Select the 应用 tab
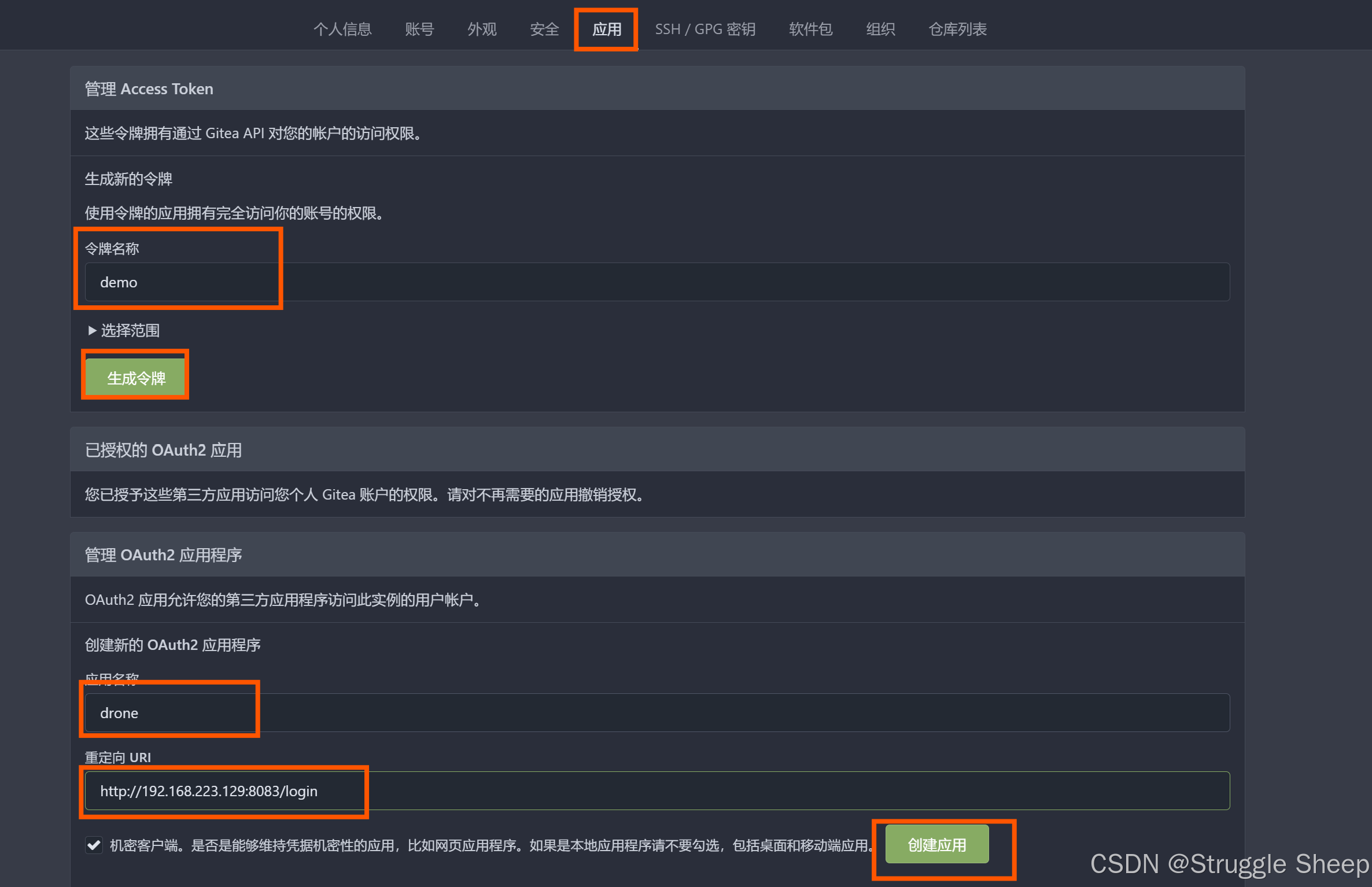Image resolution: width=1372 pixels, height=887 pixels. pos(607,29)
